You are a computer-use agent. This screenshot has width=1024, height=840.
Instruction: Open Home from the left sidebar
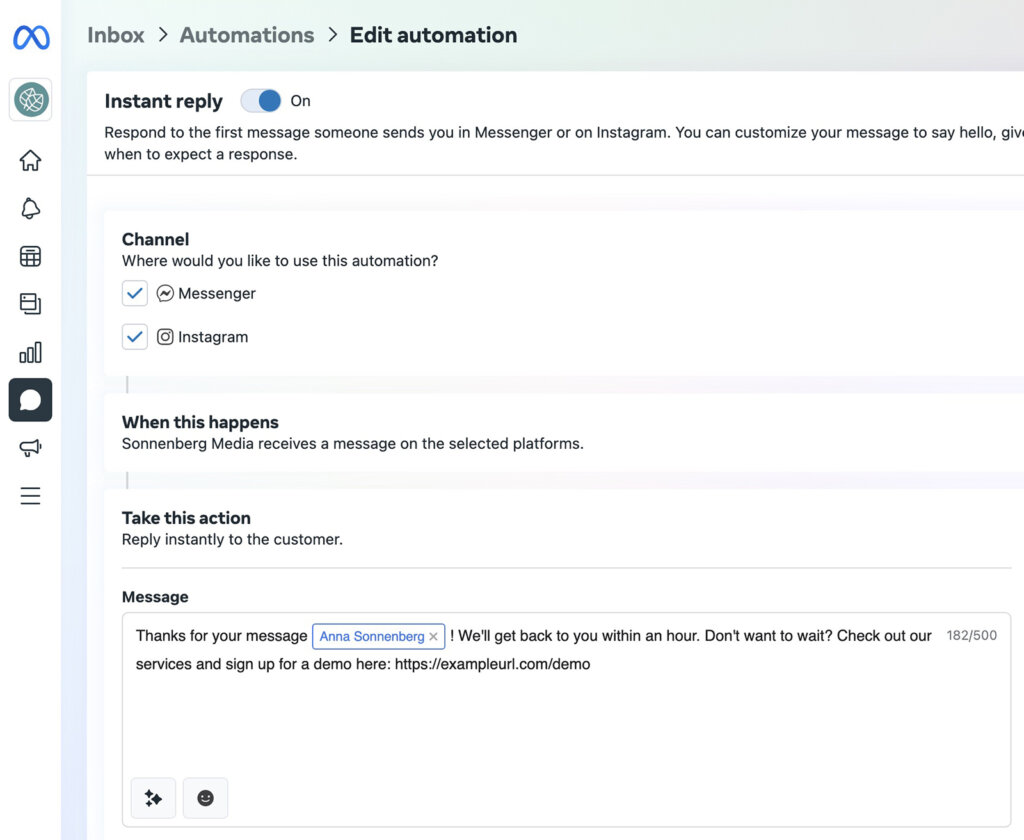(30, 160)
